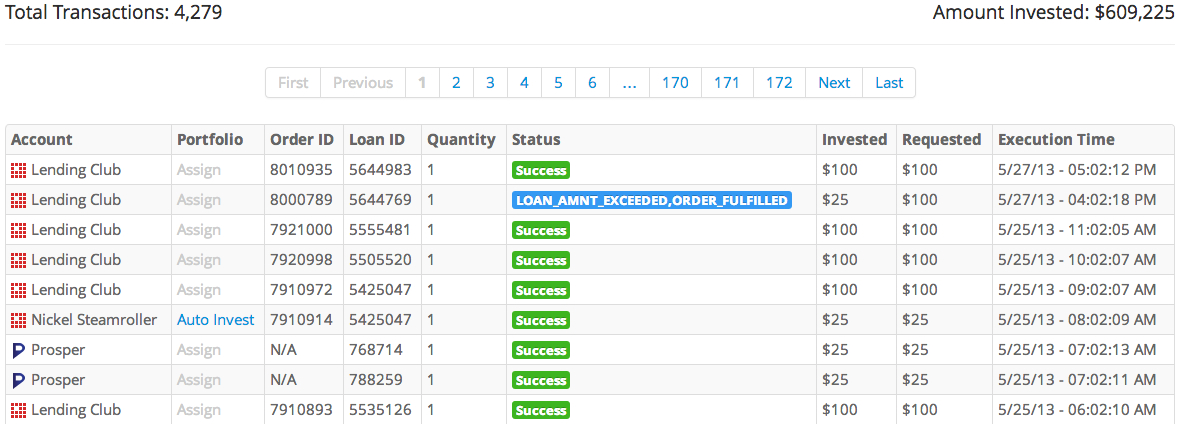Click Success badge for order 7921000
Image resolution: width=1189 pixels, height=424 pixels.
tap(541, 230)
